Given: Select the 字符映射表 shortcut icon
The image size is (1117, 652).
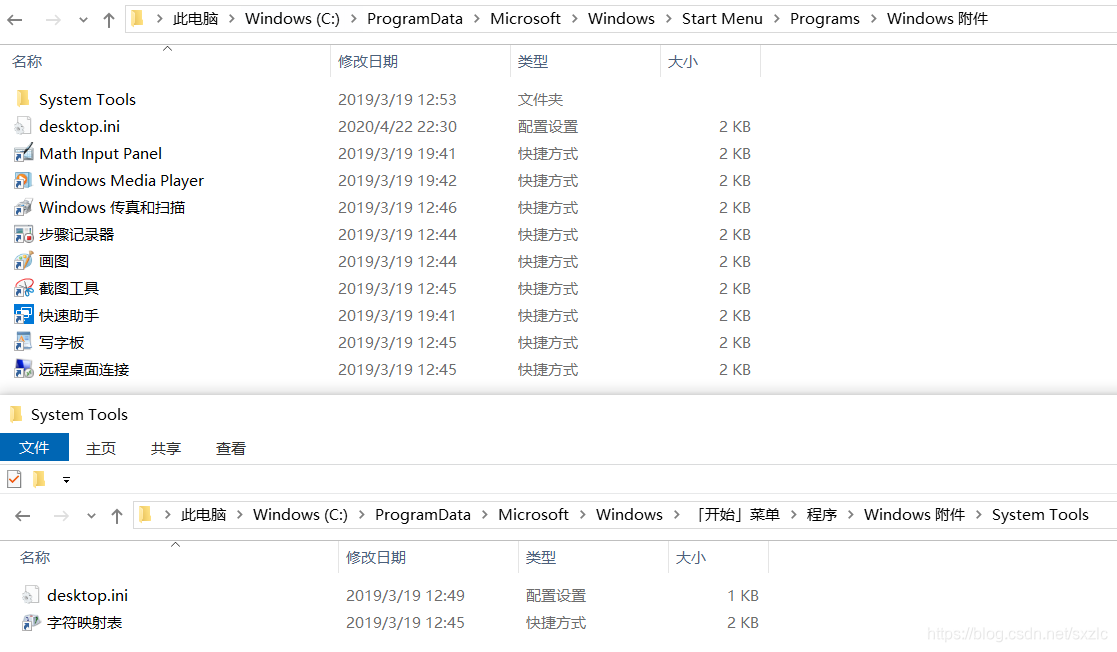Looking at the screenshot, I should coord(31,623).
